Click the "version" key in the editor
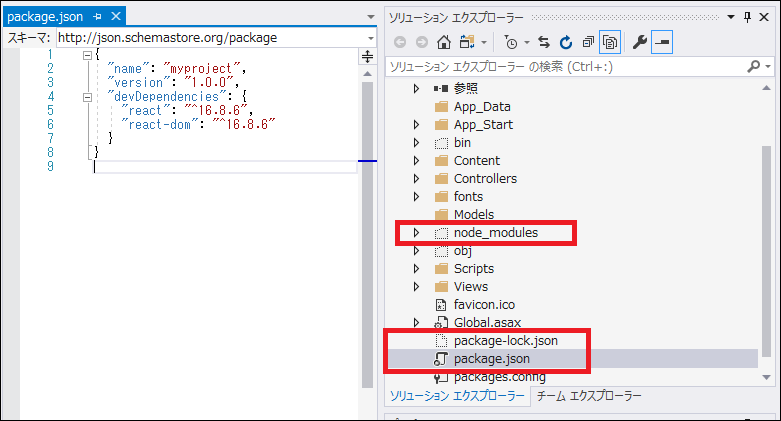Viewport: 781px width, 421px height. click(x=138, y=82)
